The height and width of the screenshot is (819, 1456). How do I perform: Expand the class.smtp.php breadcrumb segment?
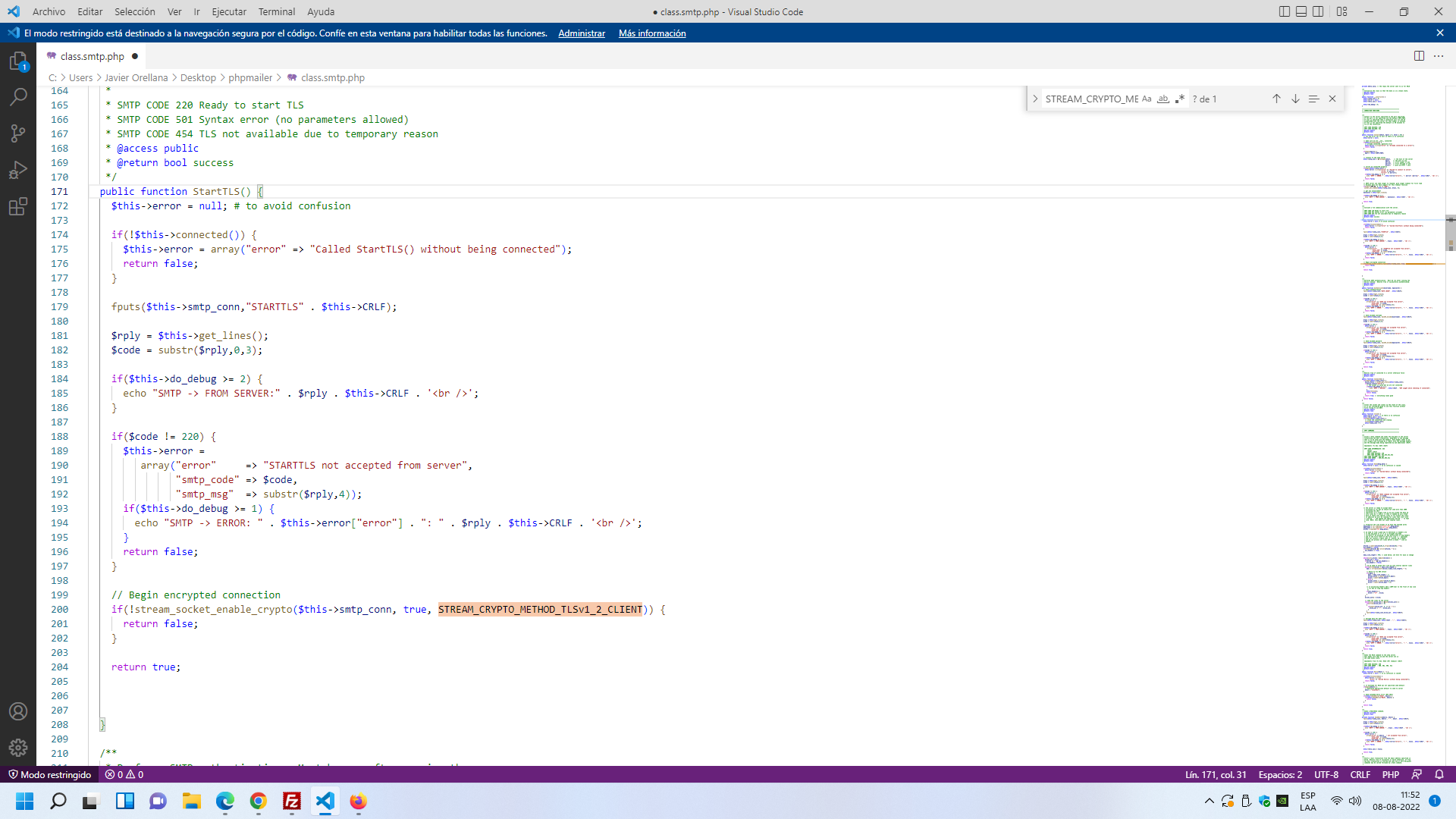click(x=333, y=77)
